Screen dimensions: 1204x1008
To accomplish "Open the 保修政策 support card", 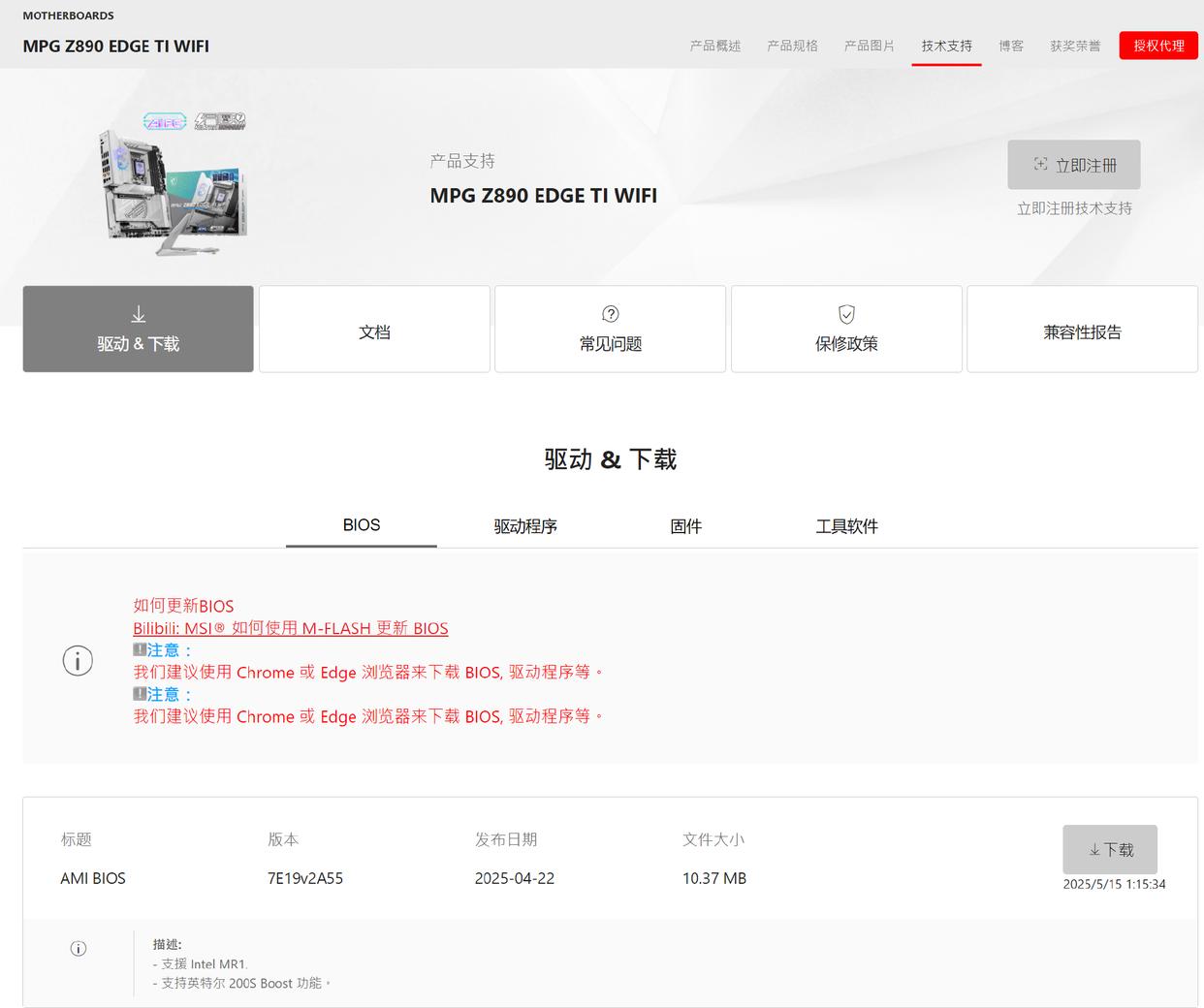I will 846,329.
